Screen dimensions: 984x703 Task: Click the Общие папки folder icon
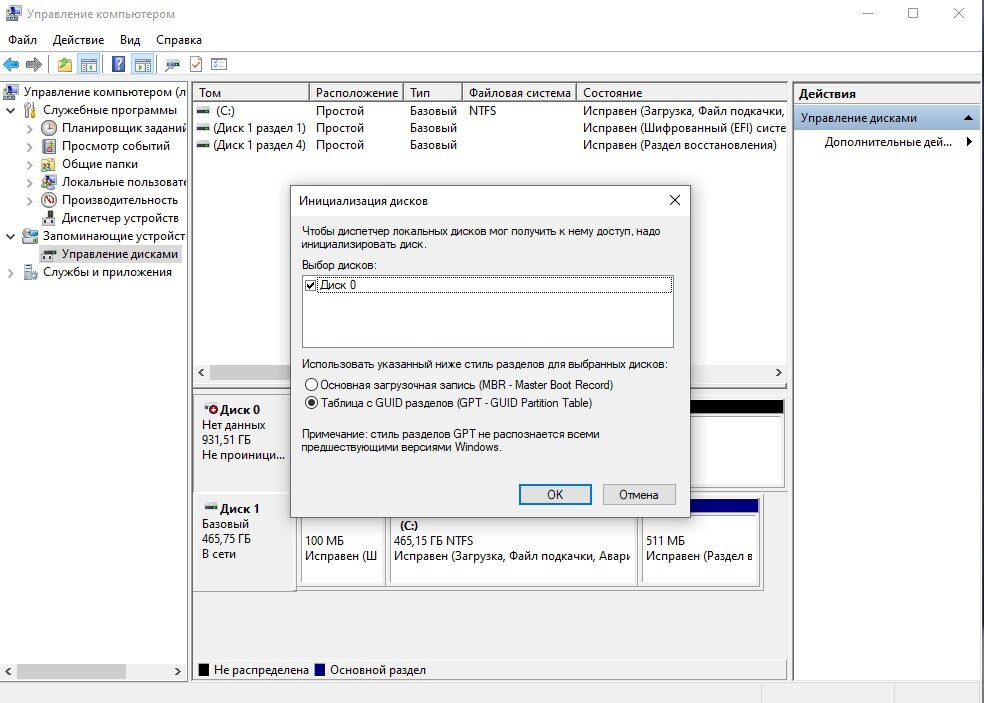click(48, 164)
